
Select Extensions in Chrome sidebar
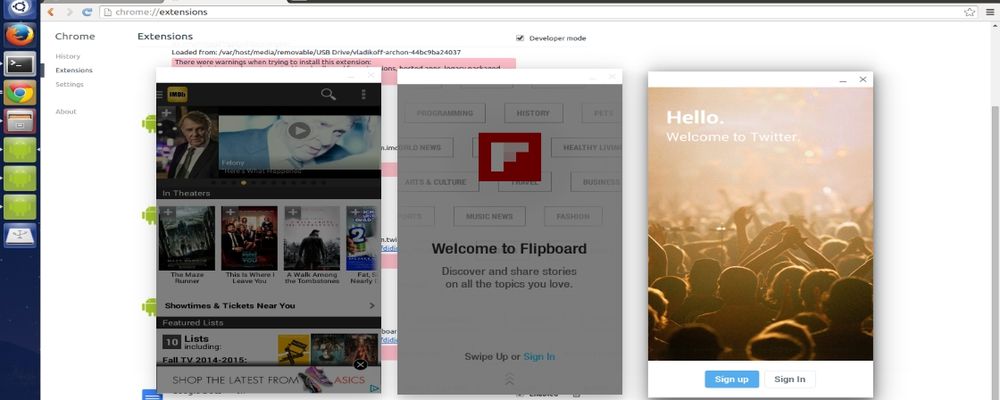(x=74, y=70)
